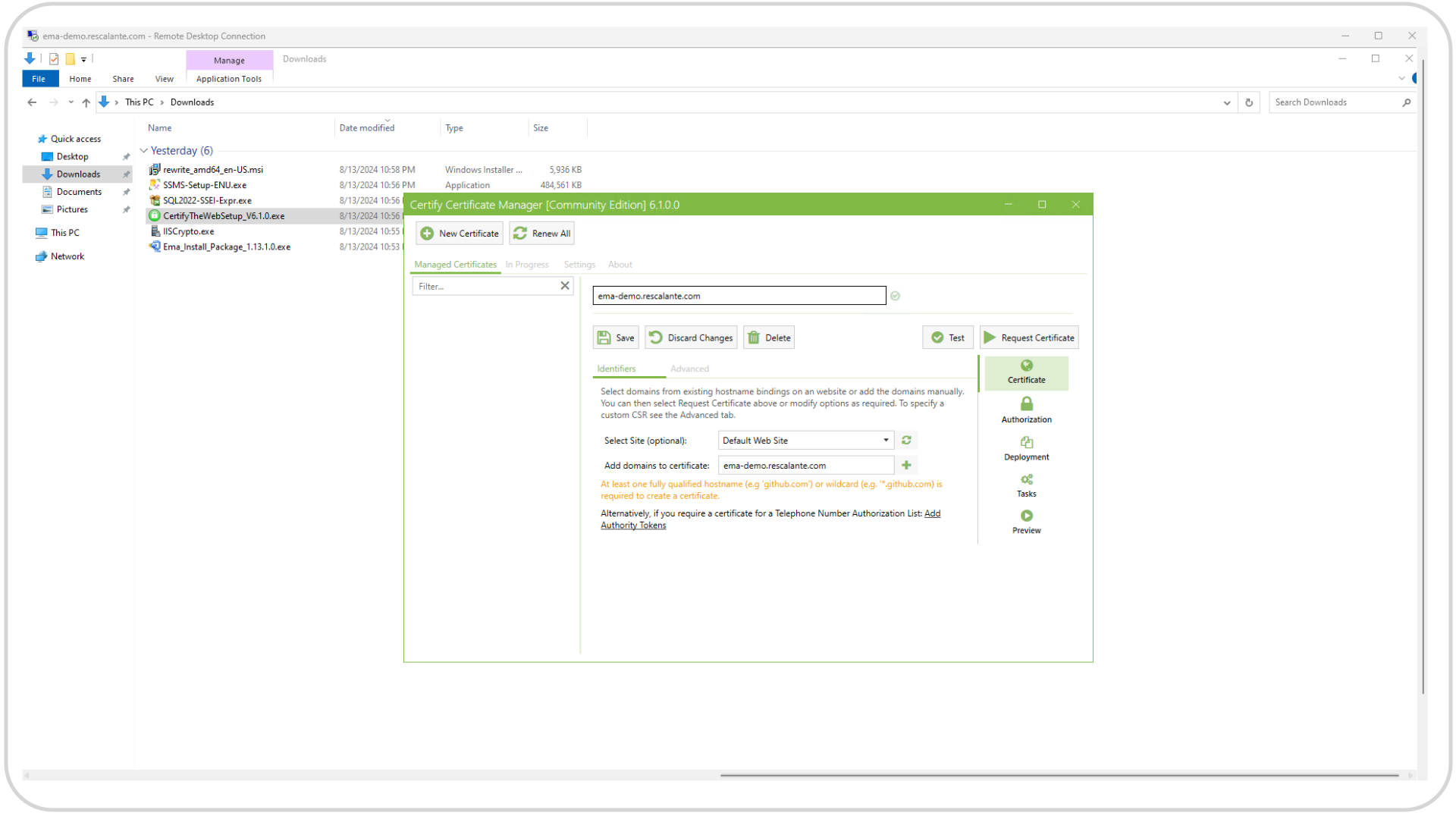This screenshot has width=1456, height=819.
Task: Select SSMS-Setup-ENU.exe file
Action: pyautogui.click(x=205, y=185)
